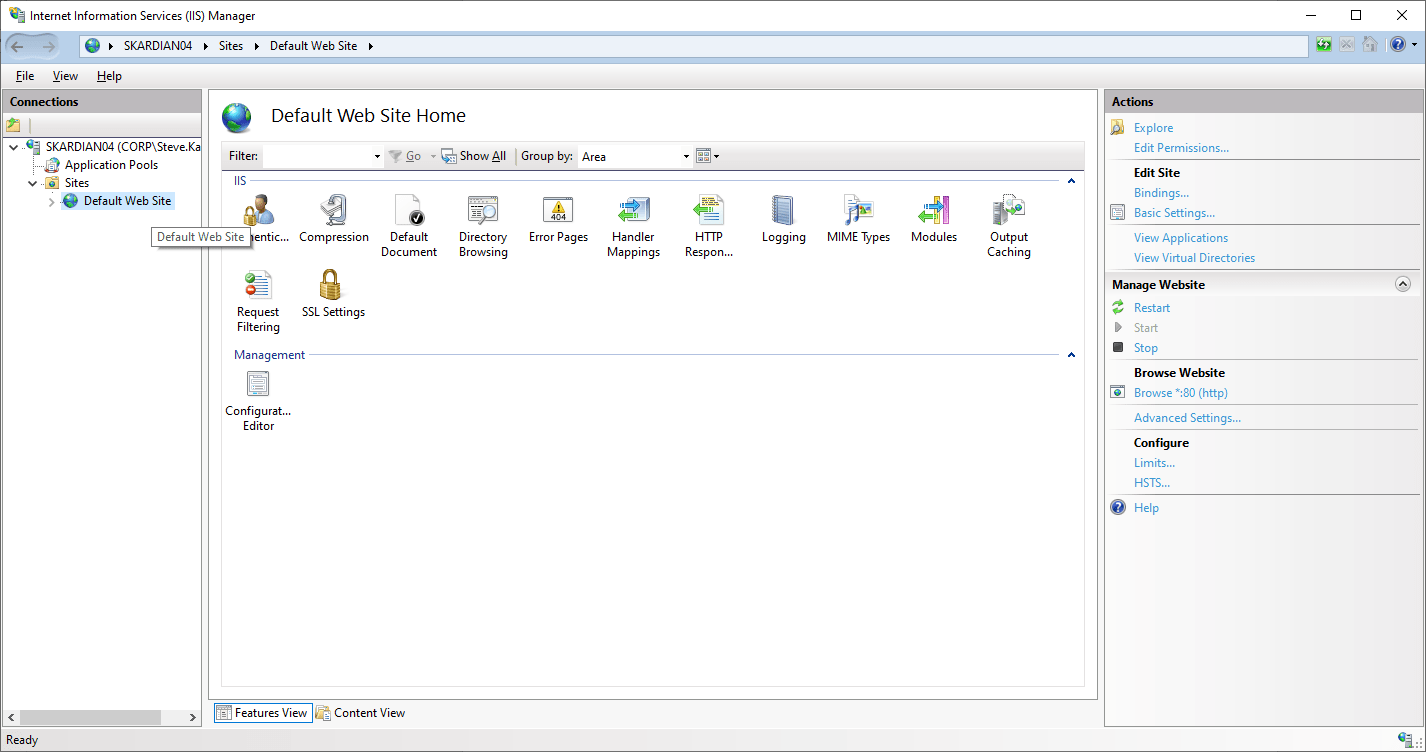Expand the Default Web Site node
Screen dimensions: 1426x752
tap(52, 202)
